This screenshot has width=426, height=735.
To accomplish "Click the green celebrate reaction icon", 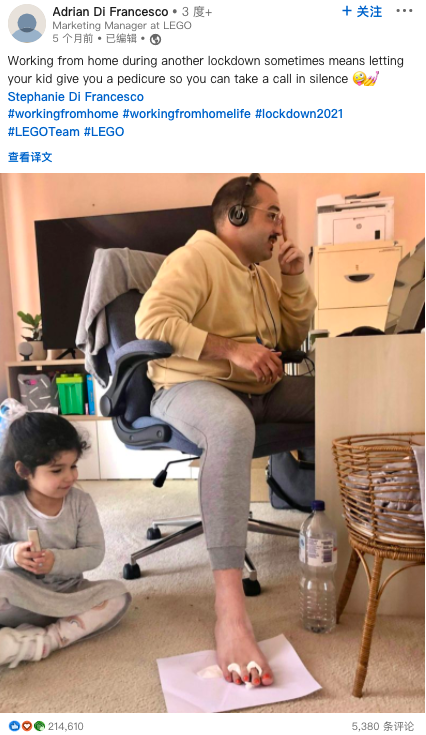I will click(39, 726).
